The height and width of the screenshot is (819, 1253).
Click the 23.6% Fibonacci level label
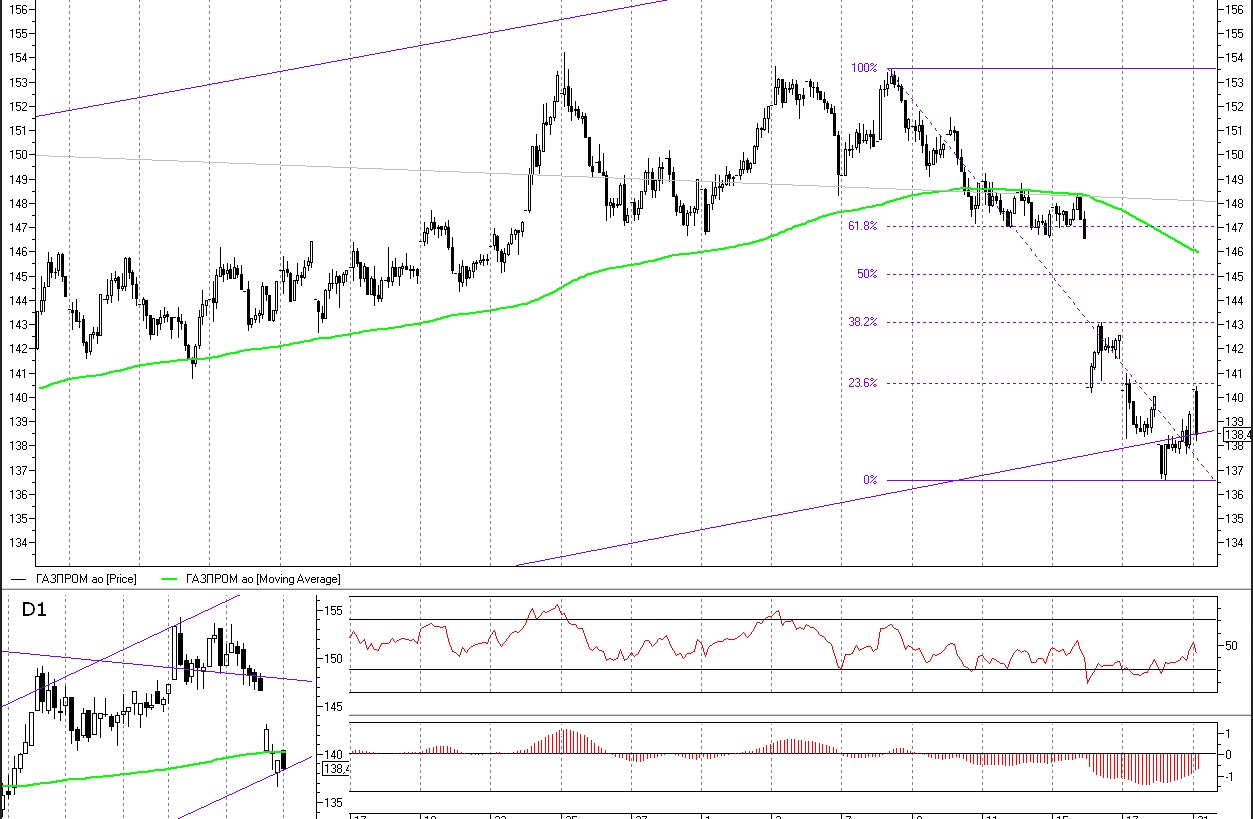[862, 383]
